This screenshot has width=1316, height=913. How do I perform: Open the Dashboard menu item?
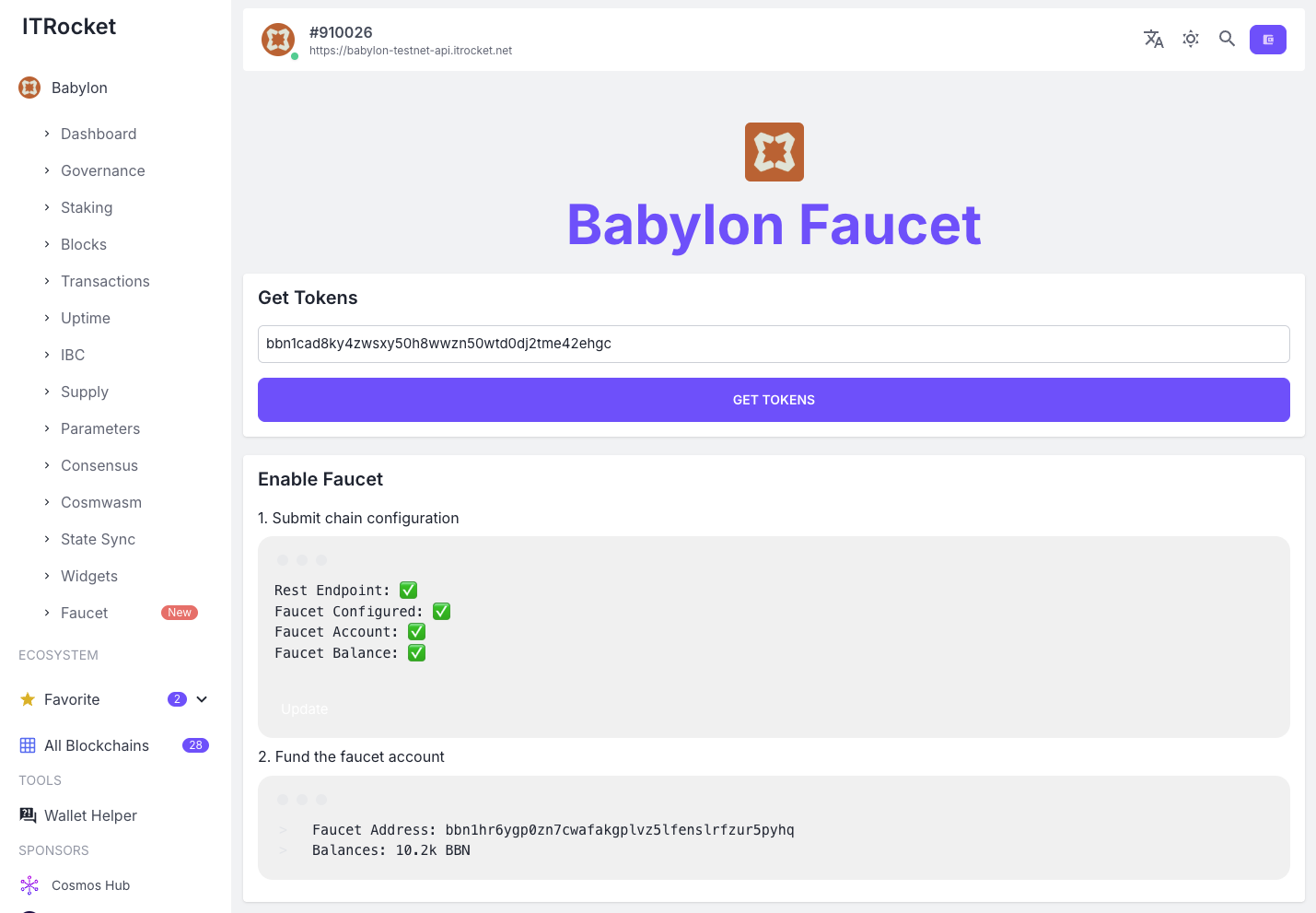pyautogui.click(x=99, y=134)
